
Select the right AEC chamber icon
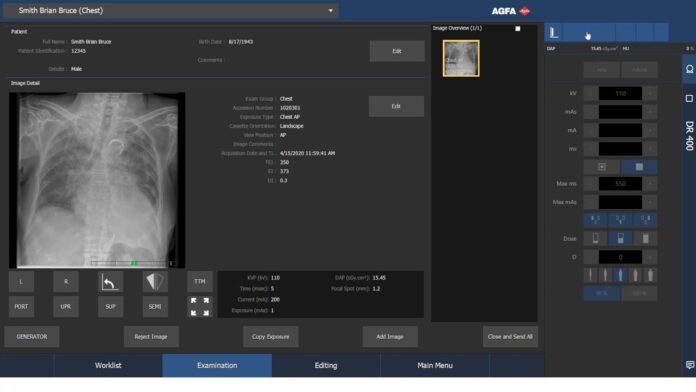[x=645, y=220]
